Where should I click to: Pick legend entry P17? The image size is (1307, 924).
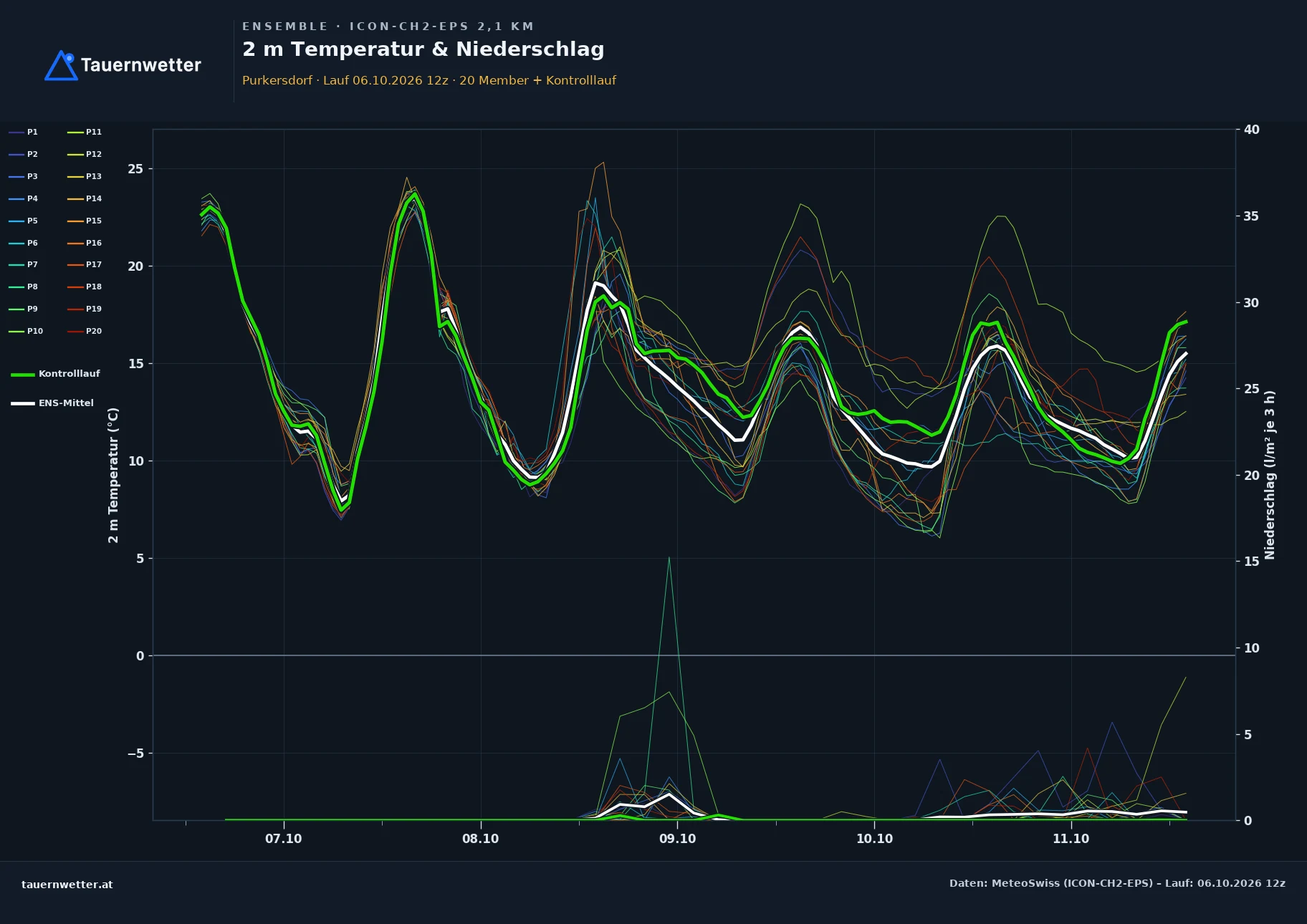85,264
